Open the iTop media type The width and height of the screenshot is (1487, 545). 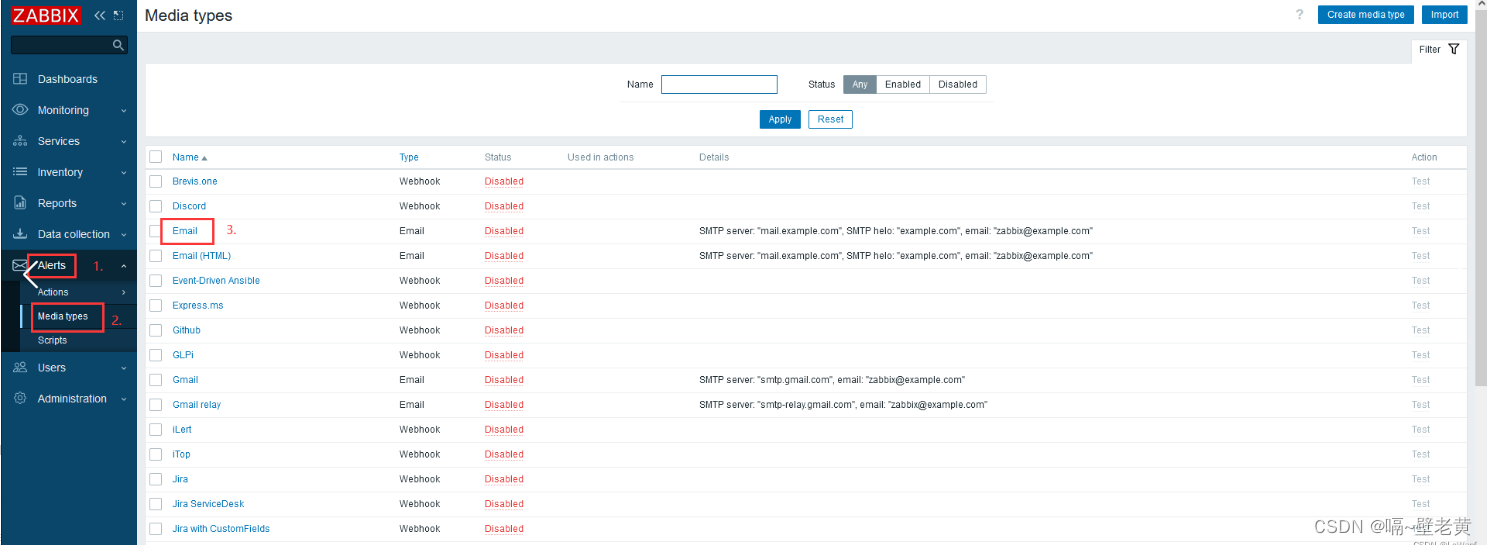click(181, 454)
